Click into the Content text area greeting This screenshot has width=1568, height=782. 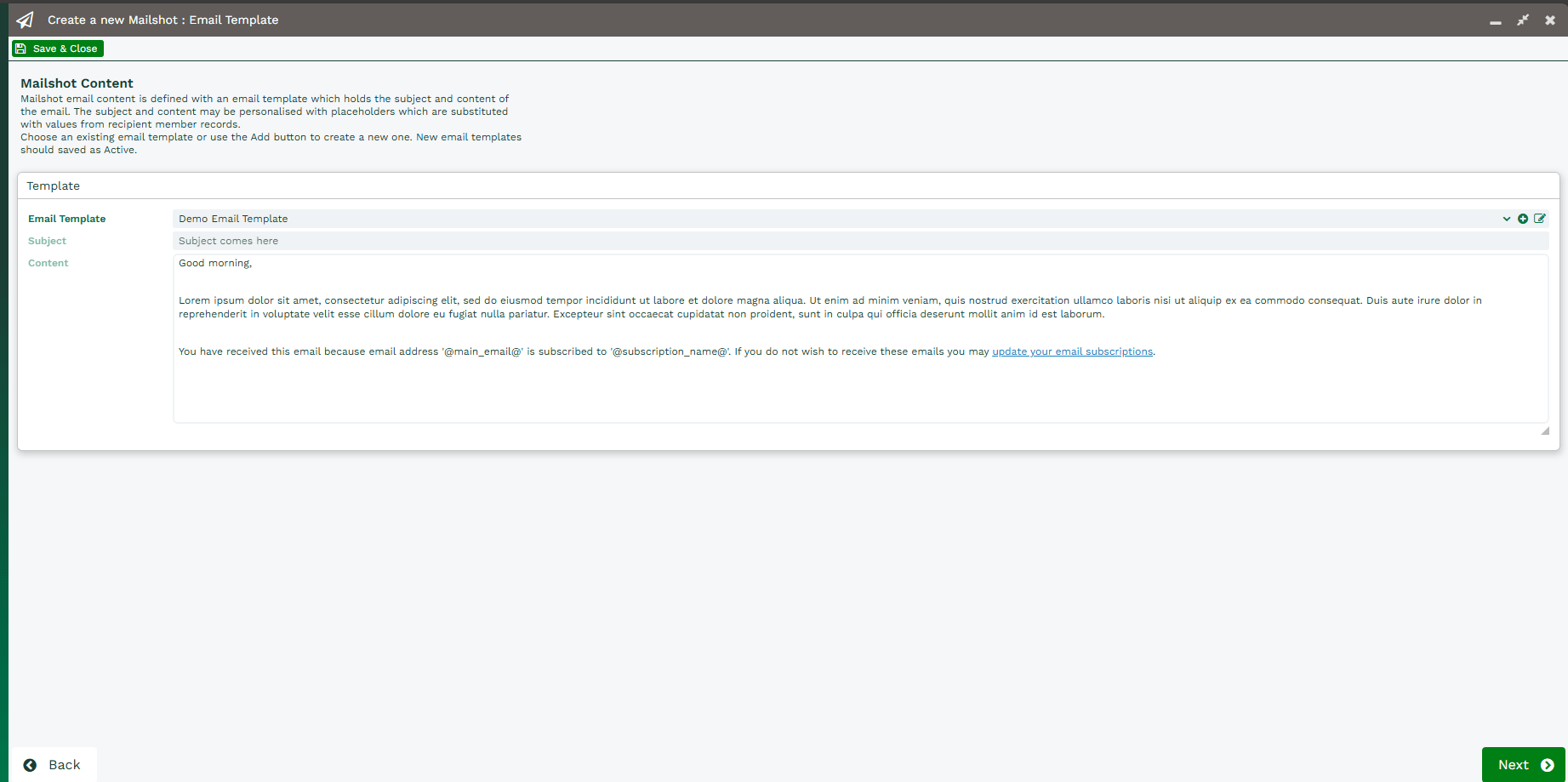point(215,263)
